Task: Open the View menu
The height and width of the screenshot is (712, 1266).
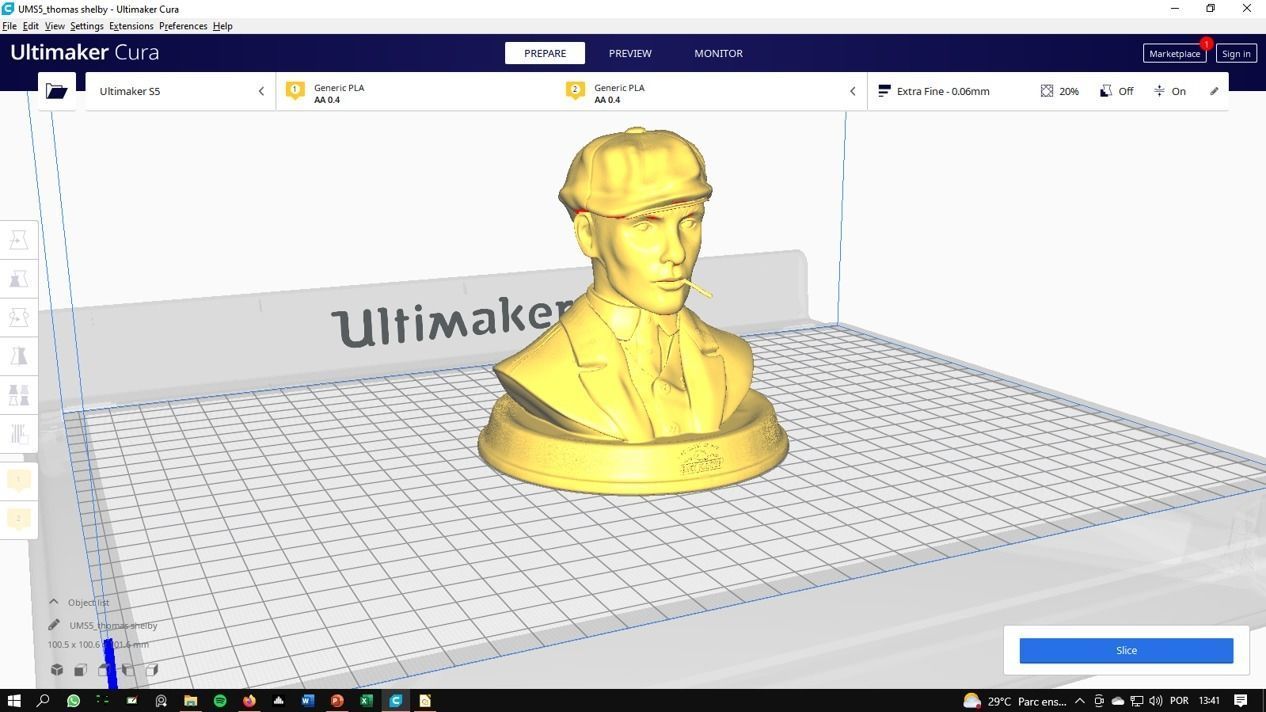Action: (x=55, y=26)
